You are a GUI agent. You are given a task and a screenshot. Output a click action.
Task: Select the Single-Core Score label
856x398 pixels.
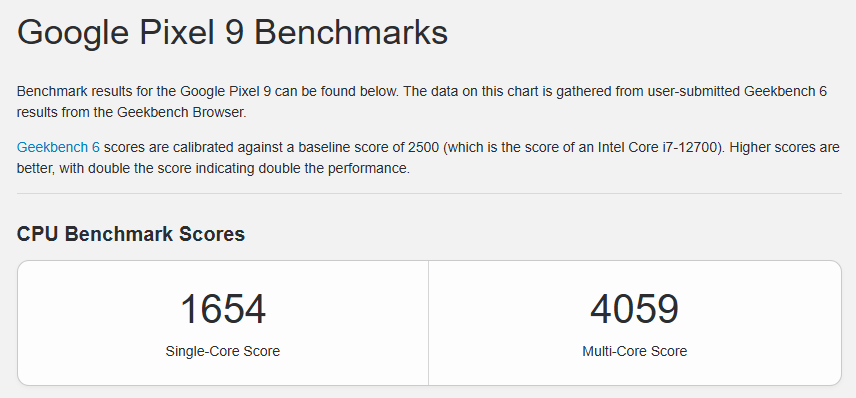(223, 351)
